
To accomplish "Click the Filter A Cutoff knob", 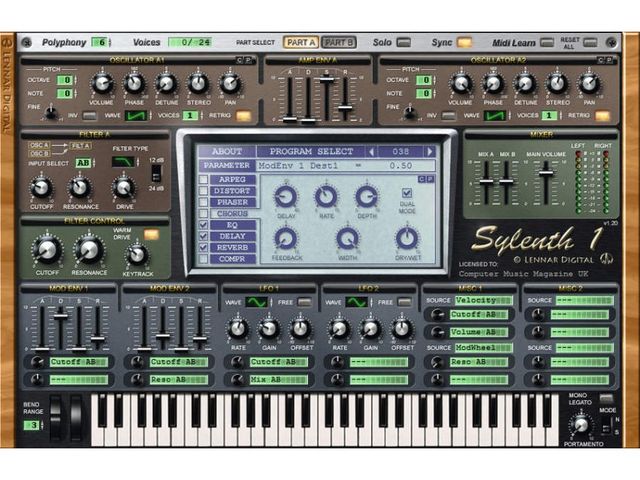I will point(41,188).
